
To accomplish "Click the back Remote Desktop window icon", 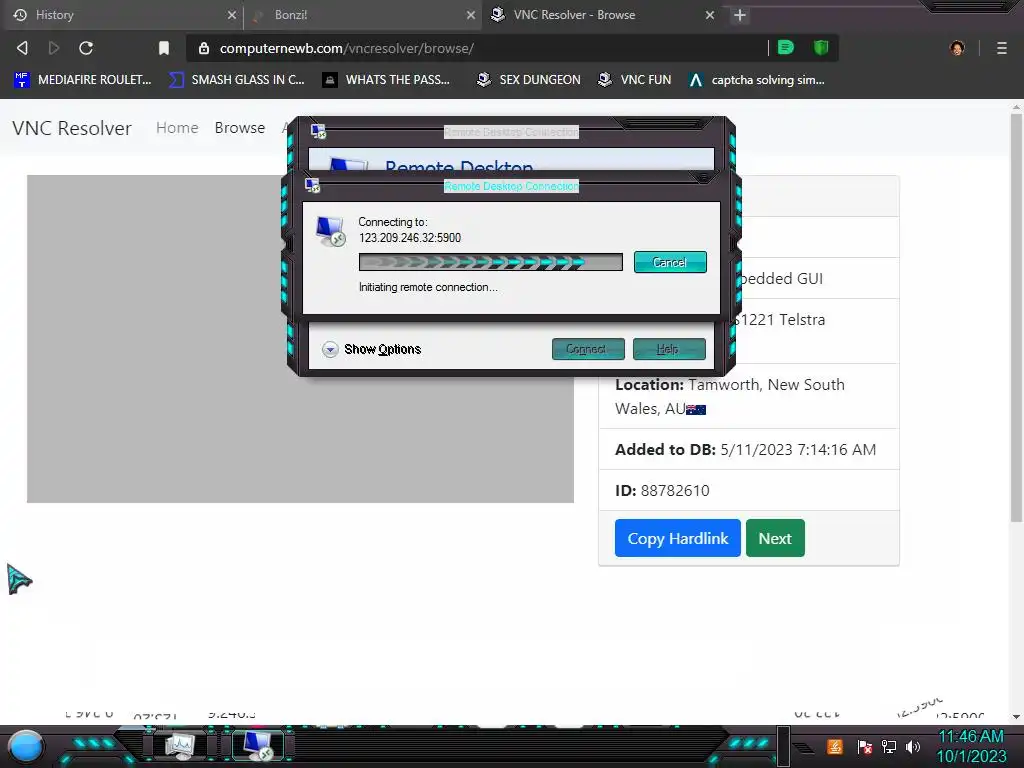I will click(319, 131).
